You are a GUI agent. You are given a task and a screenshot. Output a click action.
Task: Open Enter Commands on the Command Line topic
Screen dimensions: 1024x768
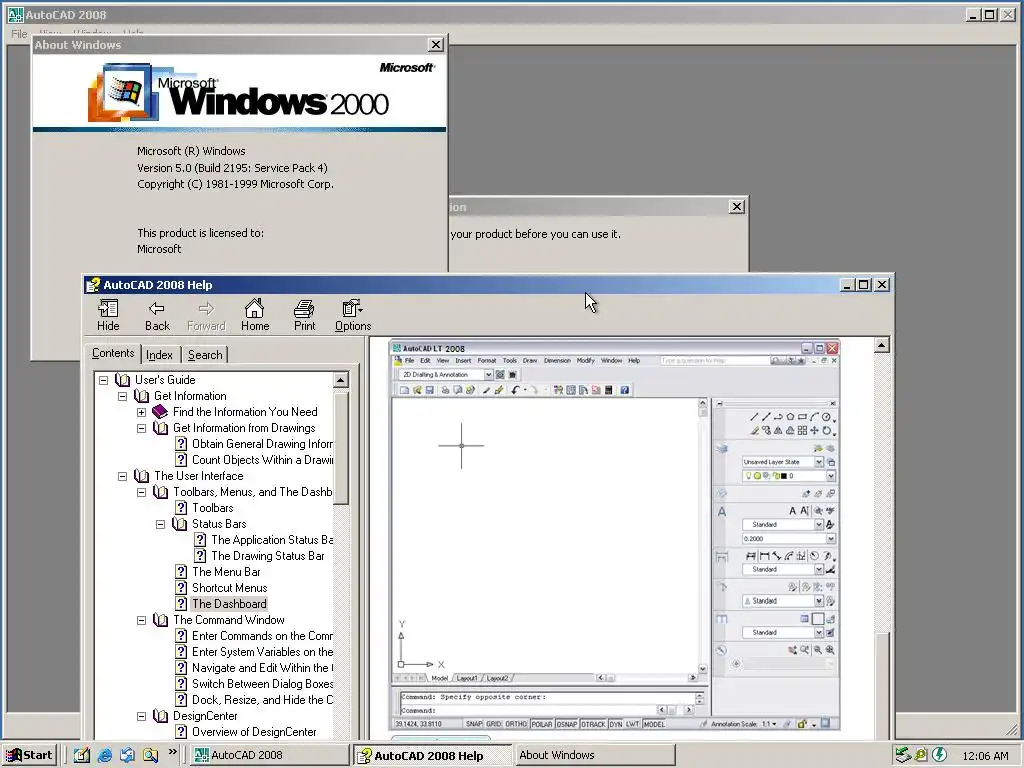tap(262, 635)
